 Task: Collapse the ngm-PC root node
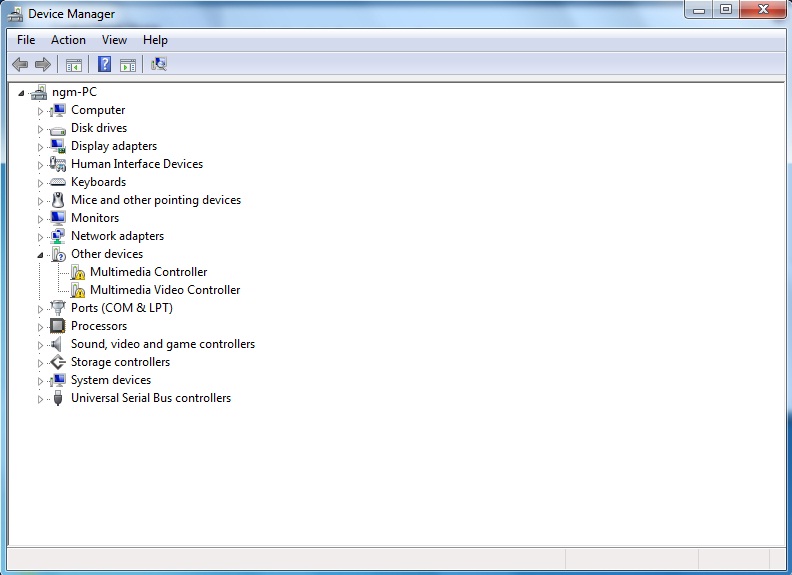coord(21,93)
